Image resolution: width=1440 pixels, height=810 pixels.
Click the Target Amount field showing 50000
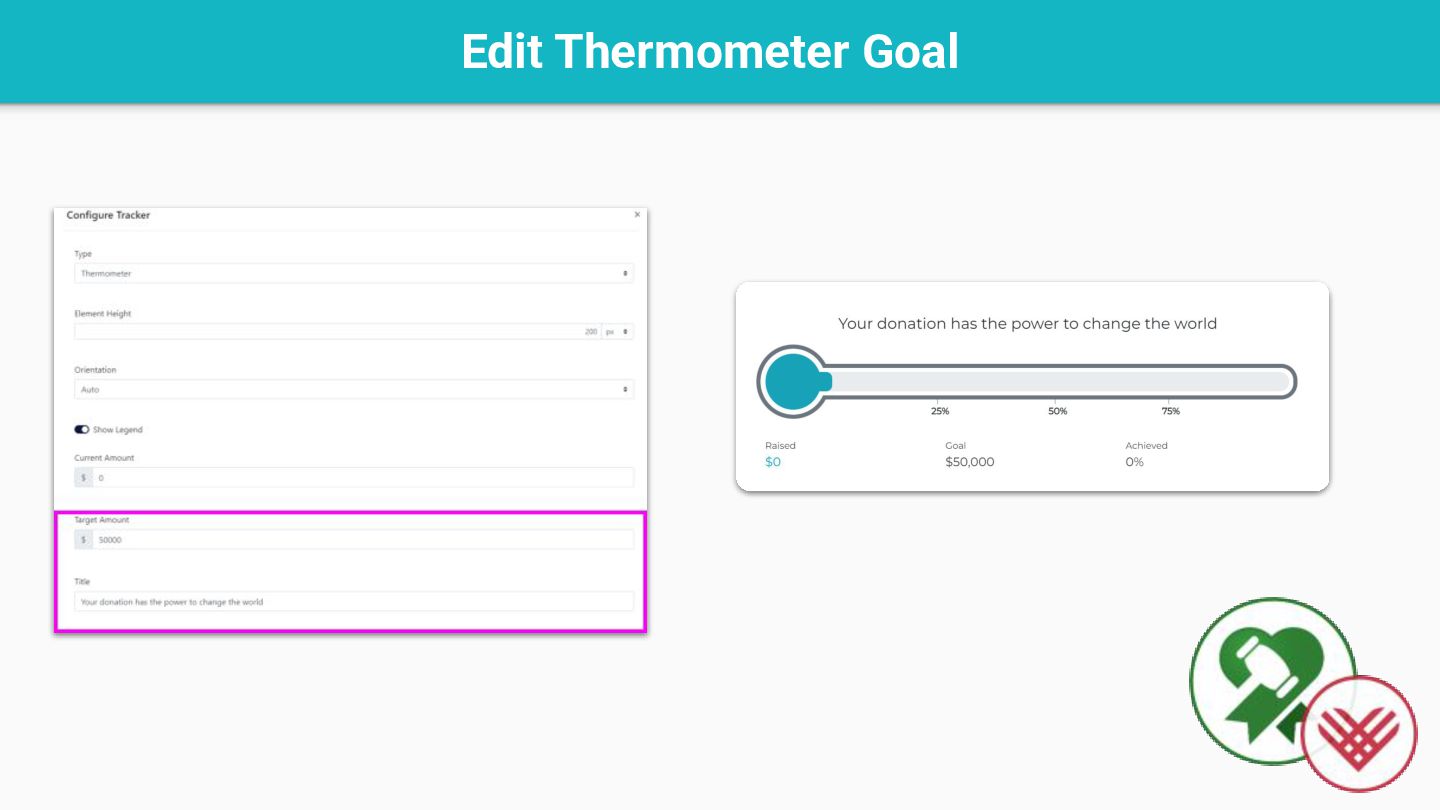363,540
